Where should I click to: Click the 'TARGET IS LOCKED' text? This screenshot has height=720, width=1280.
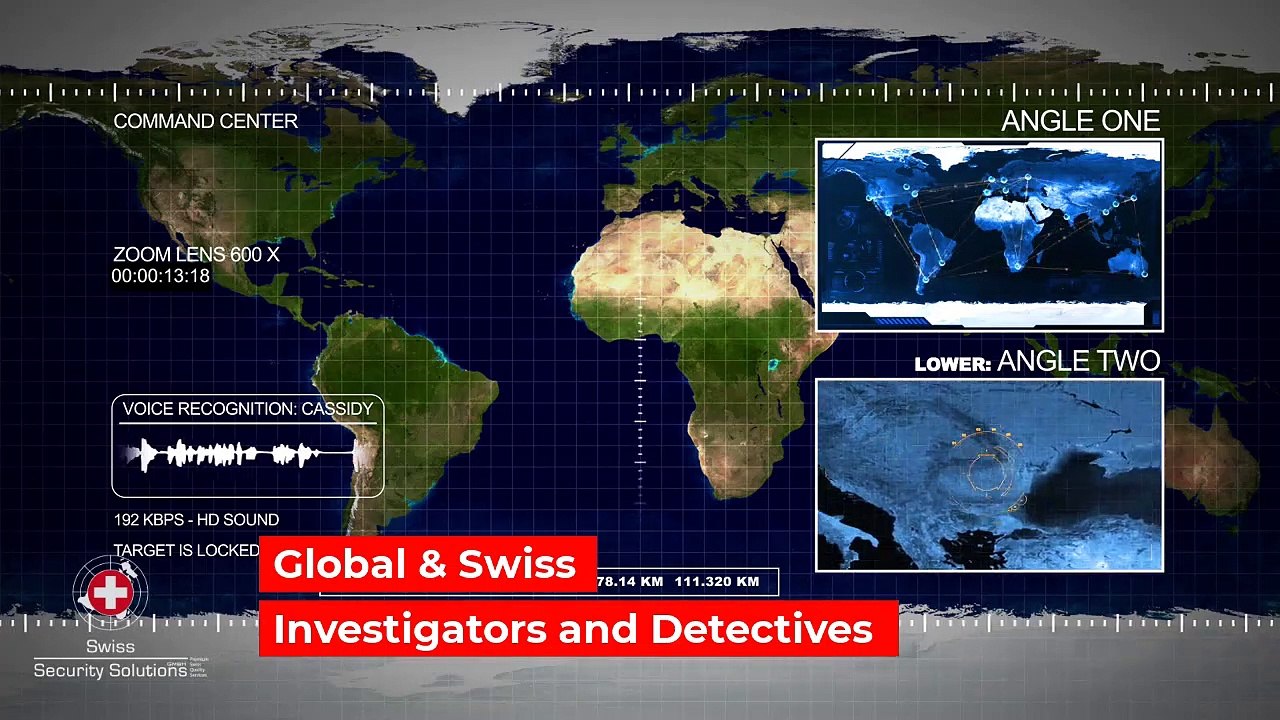click(x=186, y=551)
